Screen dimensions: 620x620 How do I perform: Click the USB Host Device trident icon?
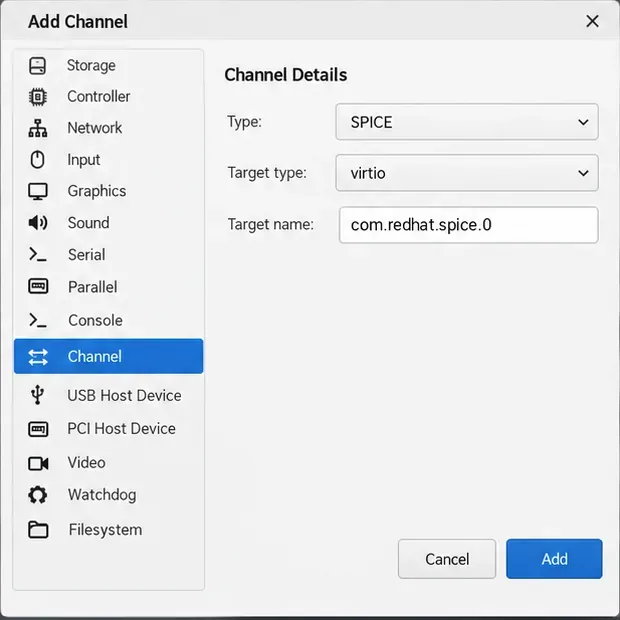point(38,395)
